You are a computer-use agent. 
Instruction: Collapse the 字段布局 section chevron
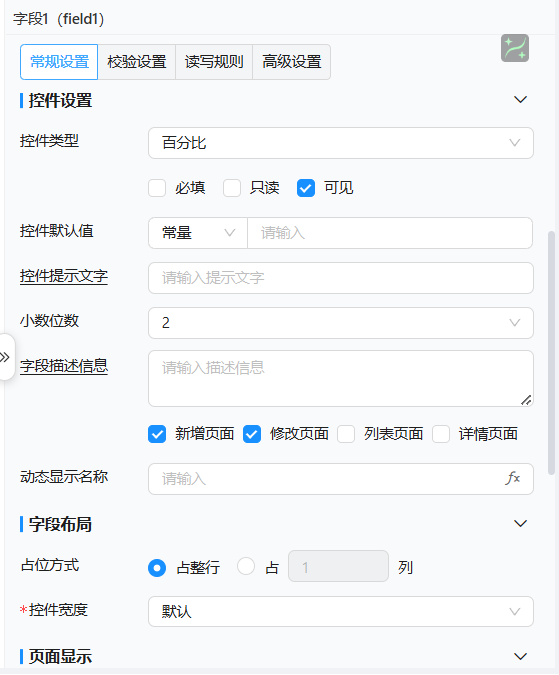(520, 523)
